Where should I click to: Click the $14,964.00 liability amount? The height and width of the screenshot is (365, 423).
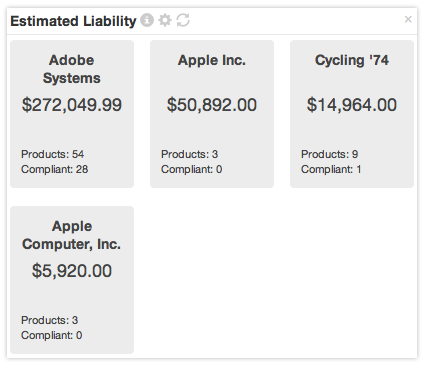coord(352,105)
